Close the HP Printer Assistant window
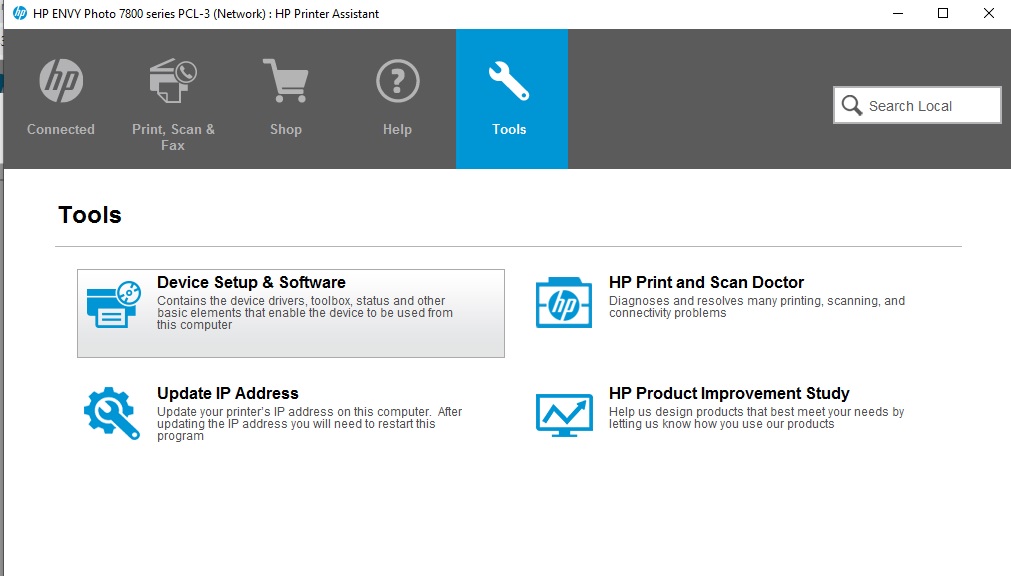This screenshot has height=576, width=1011. (x=988, y=14)
